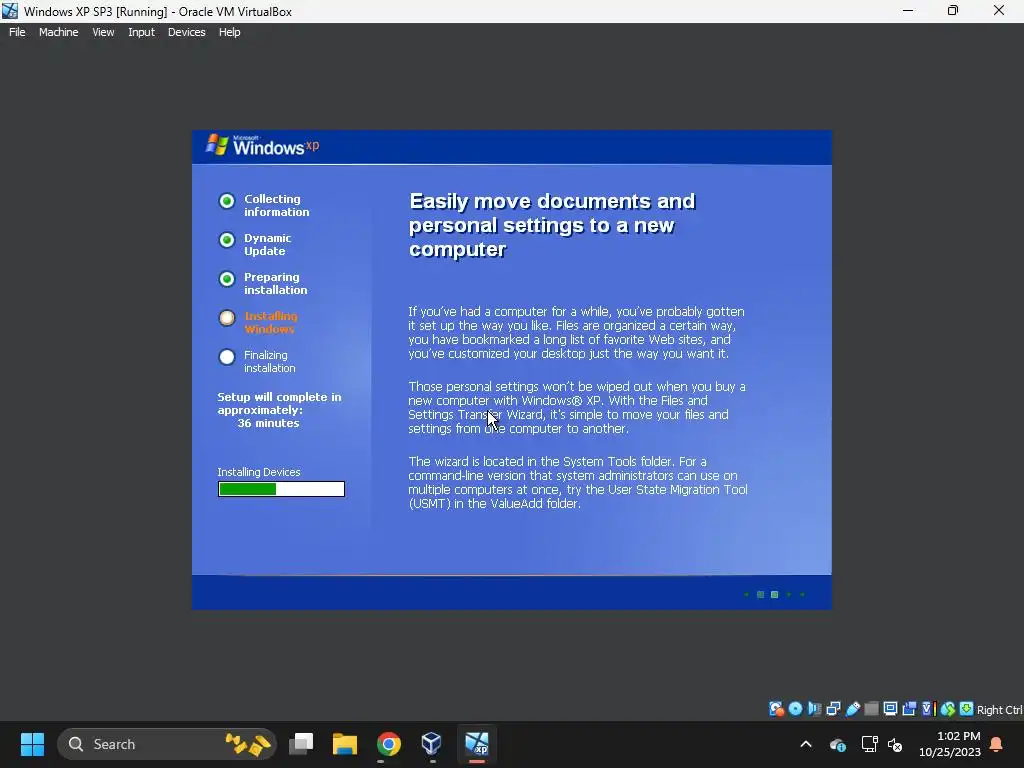1024x768 pixels.
Task: Open File Explorer from the taskbar
Action: pos(345,744)
